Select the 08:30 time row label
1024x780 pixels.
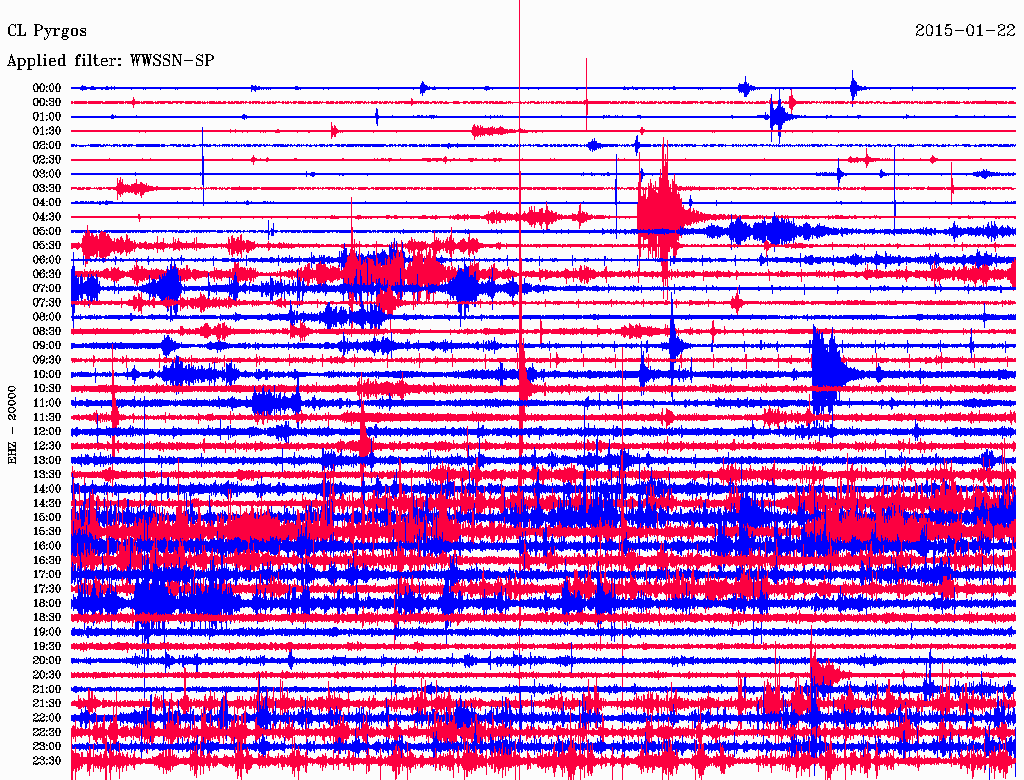(47, 332)
